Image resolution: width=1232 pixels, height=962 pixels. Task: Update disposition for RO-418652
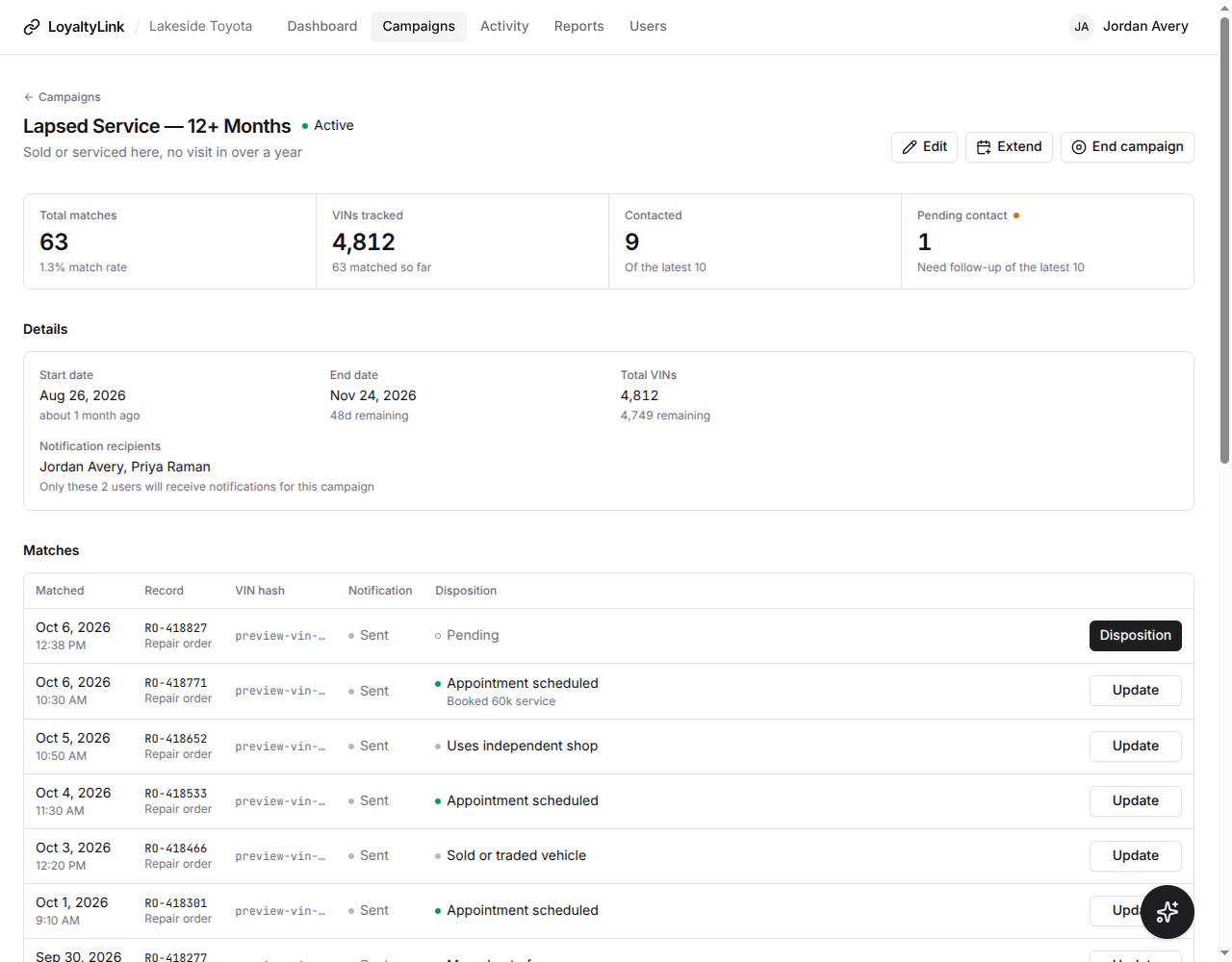[1136, 747]
